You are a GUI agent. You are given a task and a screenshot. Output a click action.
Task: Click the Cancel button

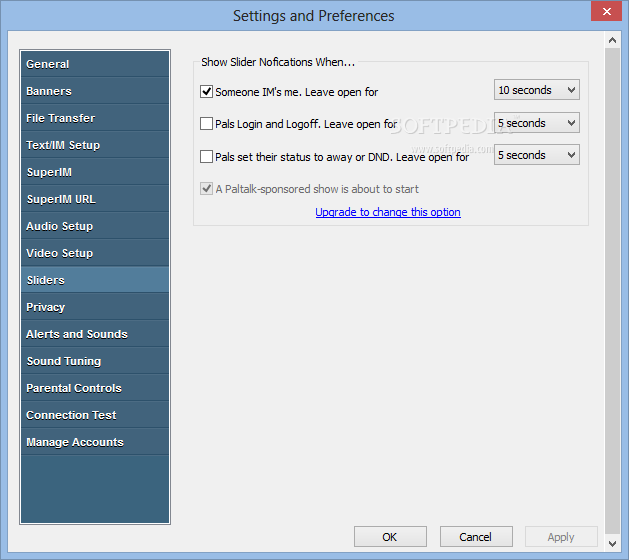click(476, 537)
